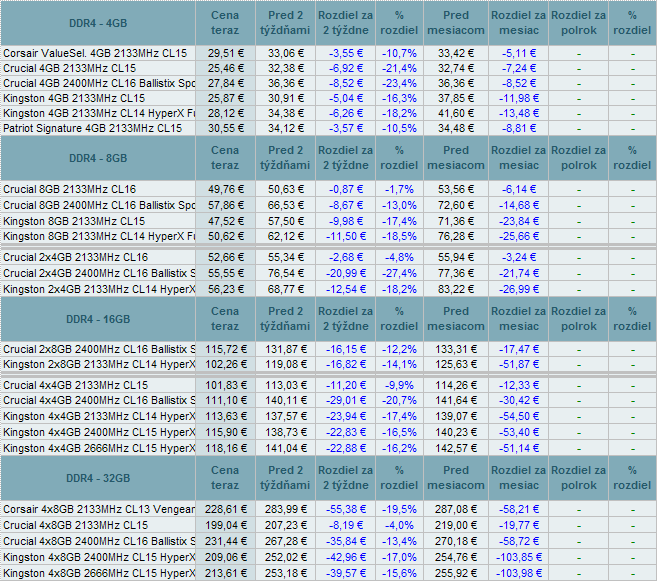Select the 83,22 € month-ago price
Viewport: 657px width, 581px height.
456,289
